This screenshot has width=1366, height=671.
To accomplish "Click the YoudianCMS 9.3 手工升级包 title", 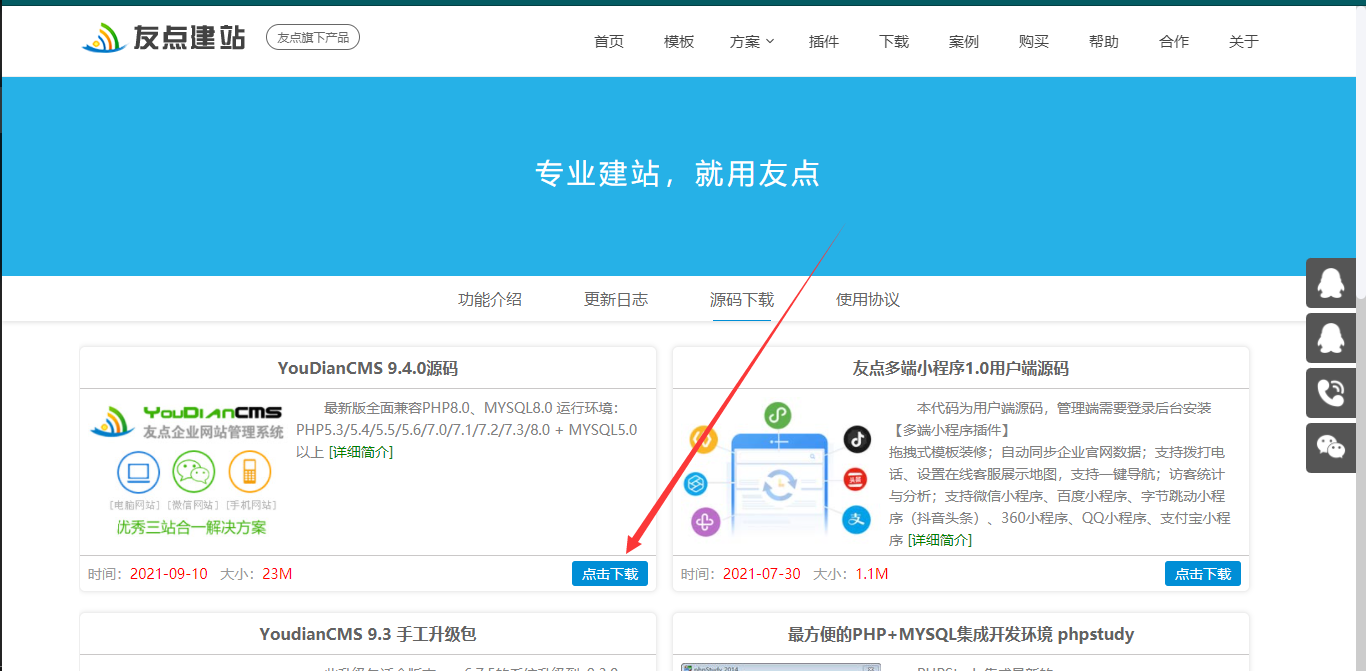I will click(x=368, y=634).
